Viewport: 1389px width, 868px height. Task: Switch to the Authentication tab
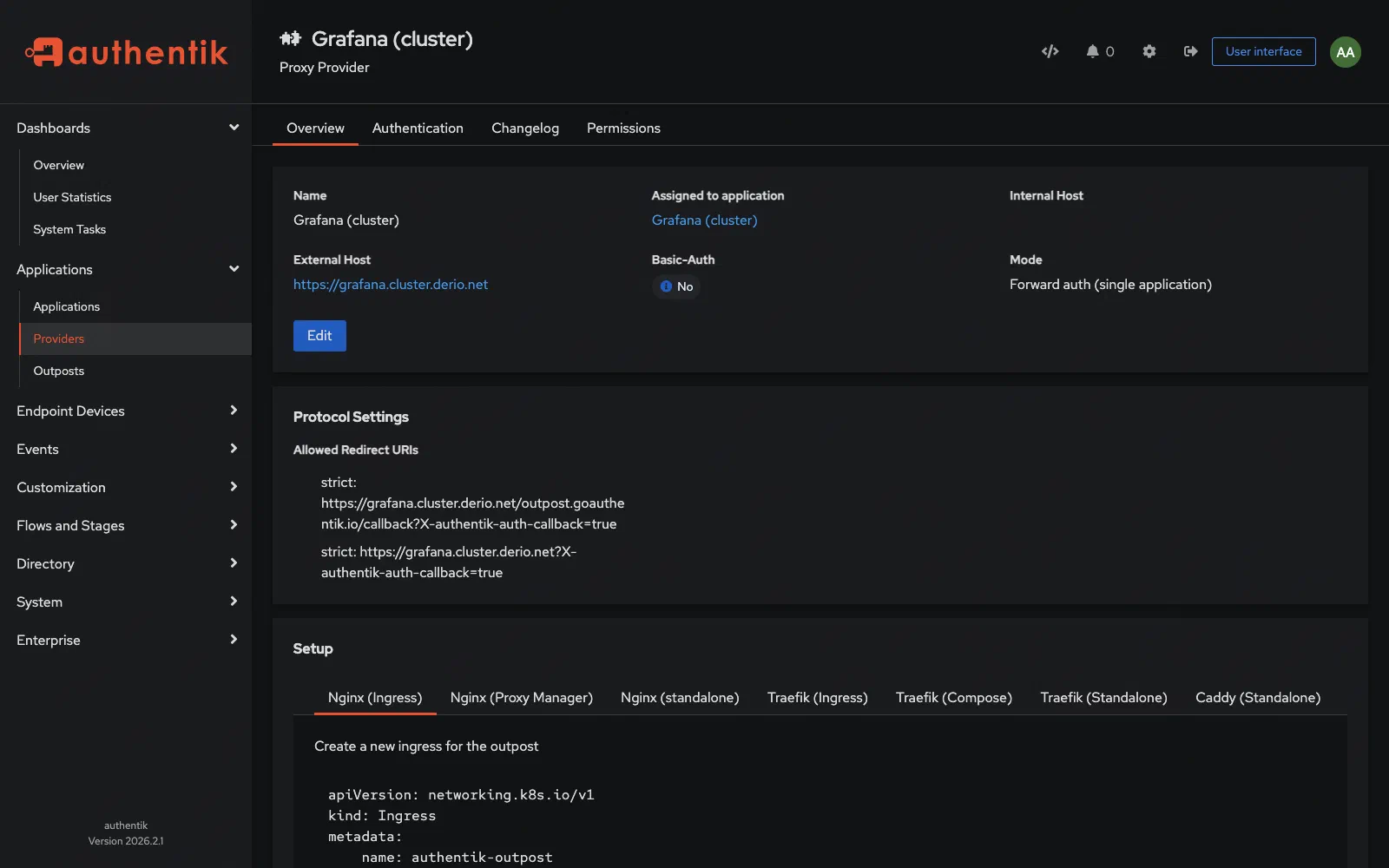[418, 128]
